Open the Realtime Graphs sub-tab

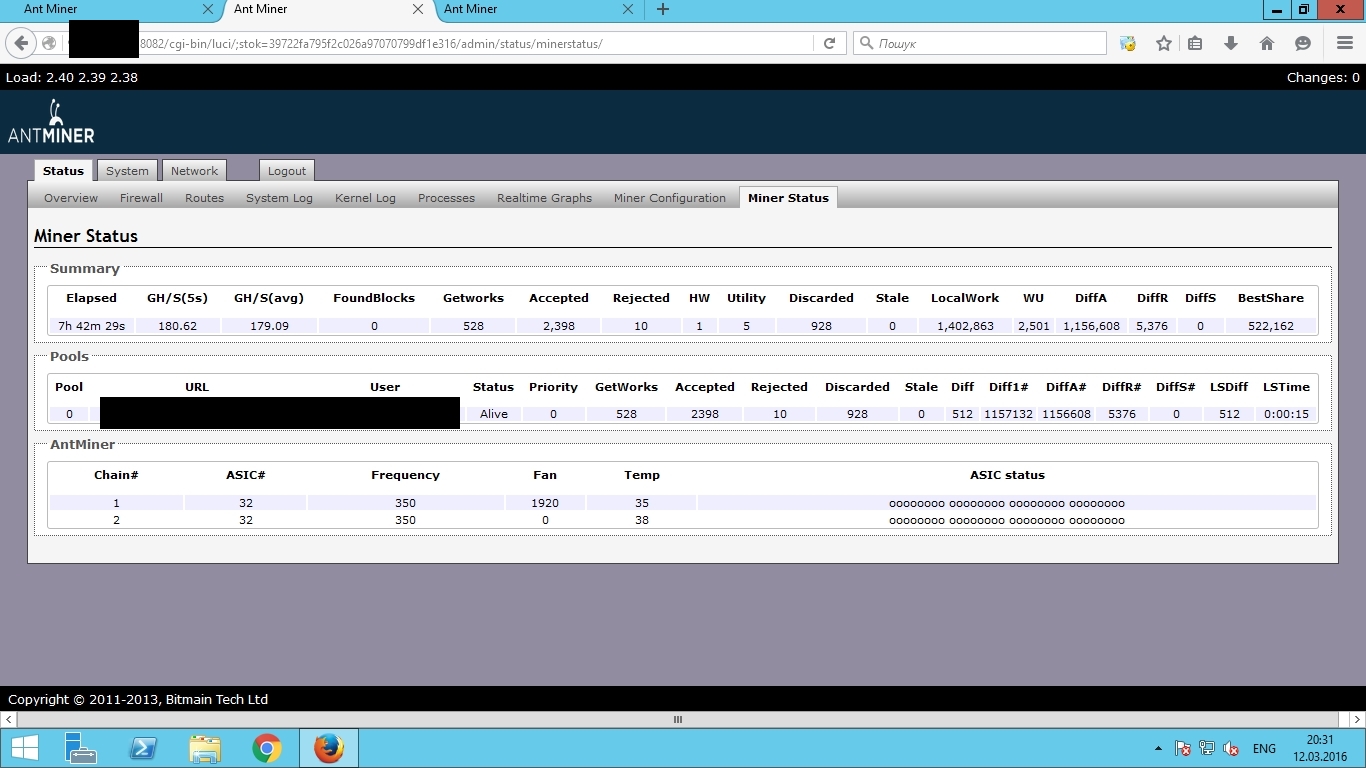click(544, 198)
